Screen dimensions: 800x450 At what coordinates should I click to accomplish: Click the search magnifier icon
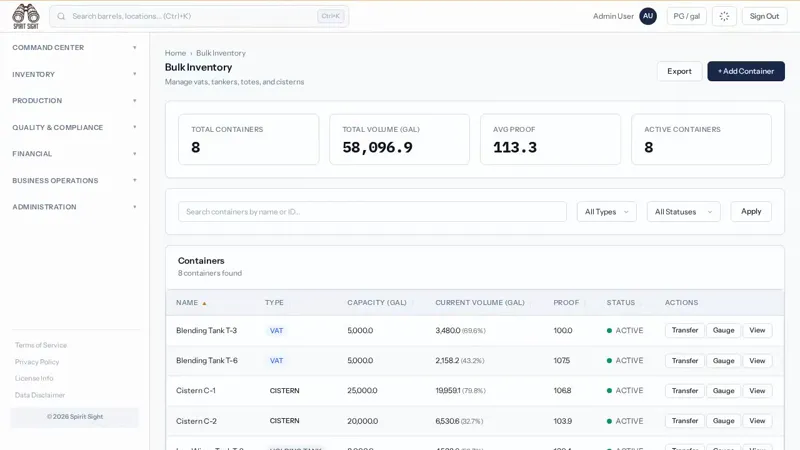pyautogui.click(x=61, y=16)
